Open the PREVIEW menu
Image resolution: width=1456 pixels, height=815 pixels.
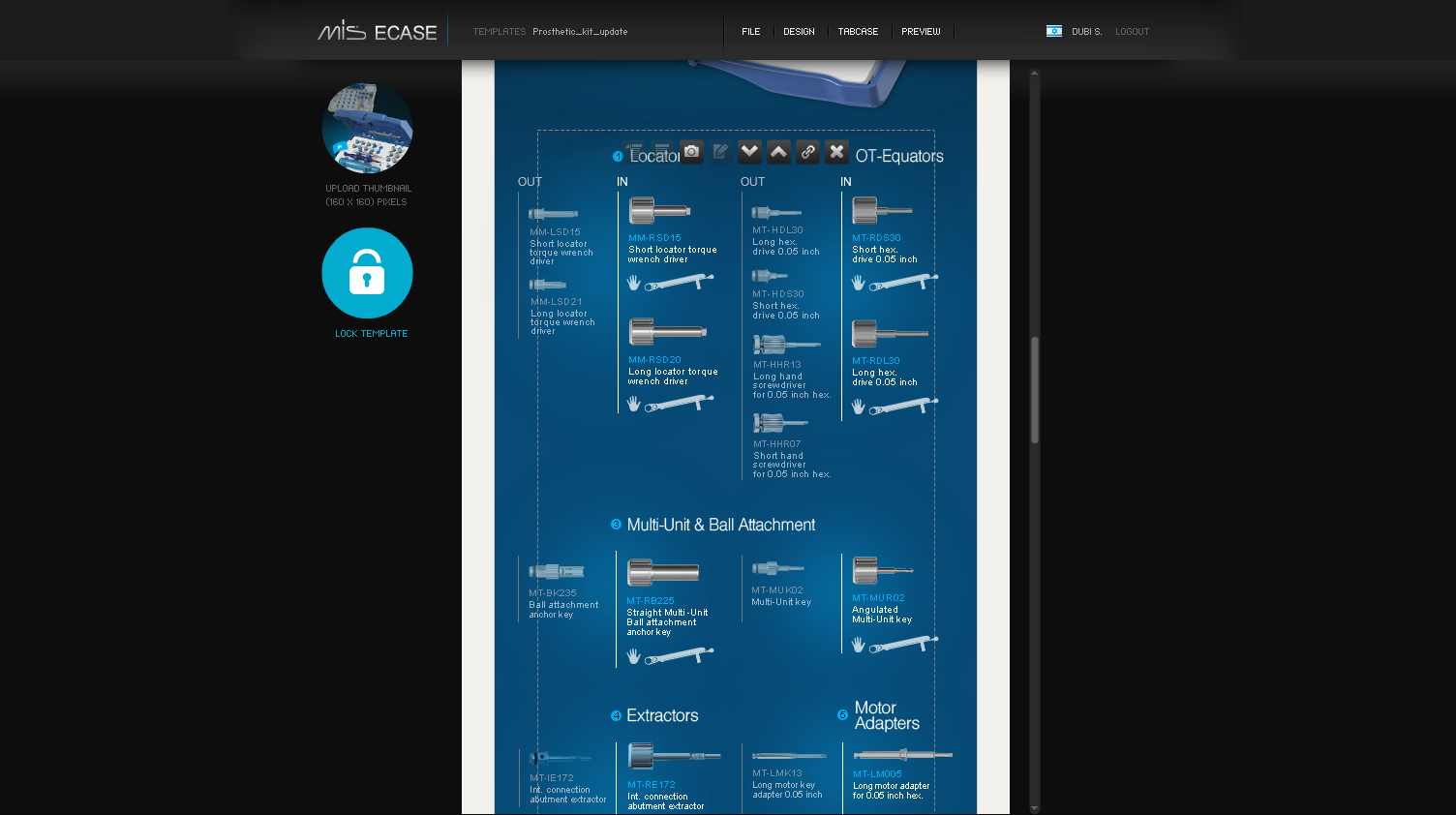click(921, 32)
